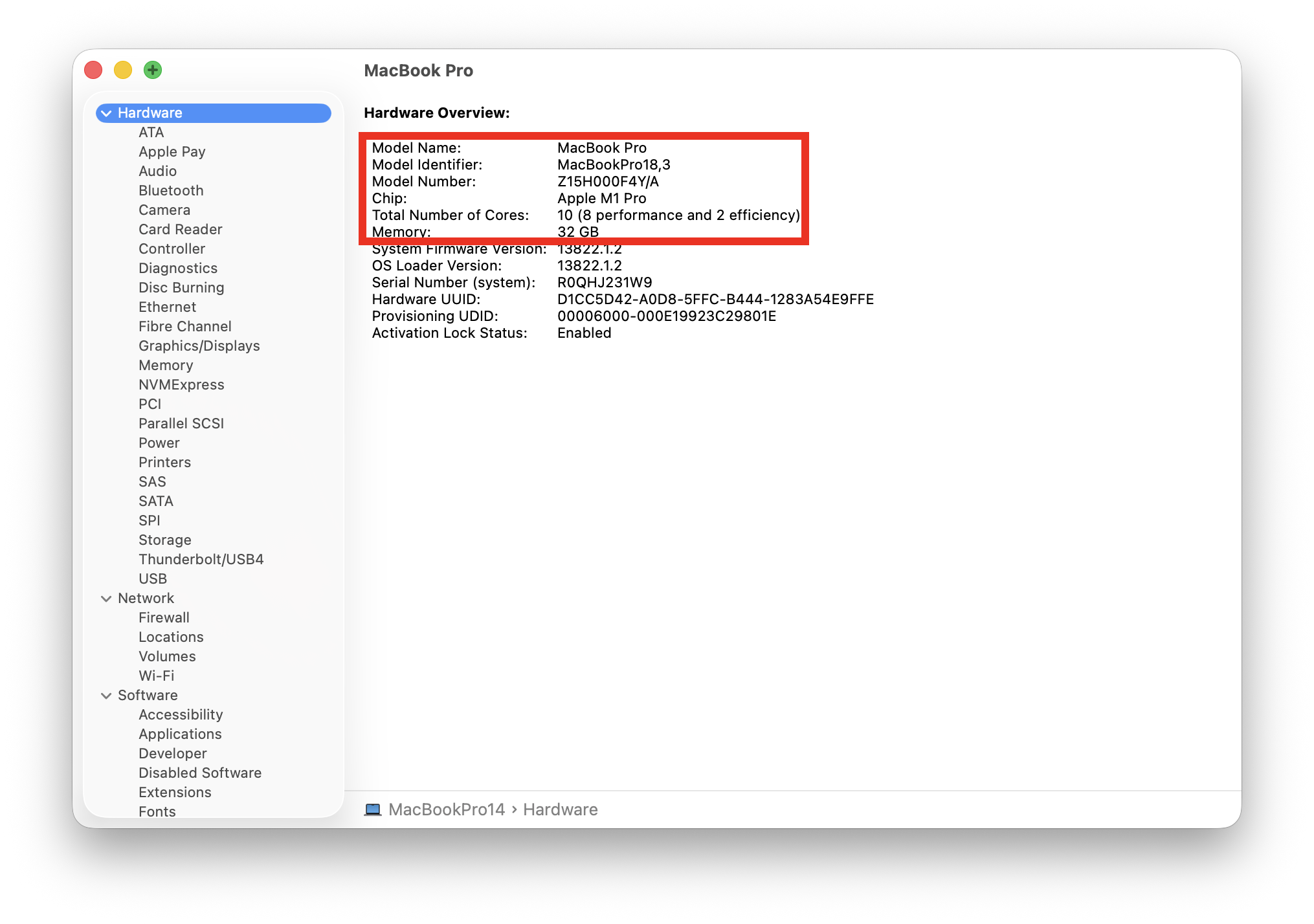Click Hardware in the bottom path bar

tap(560, 809)
